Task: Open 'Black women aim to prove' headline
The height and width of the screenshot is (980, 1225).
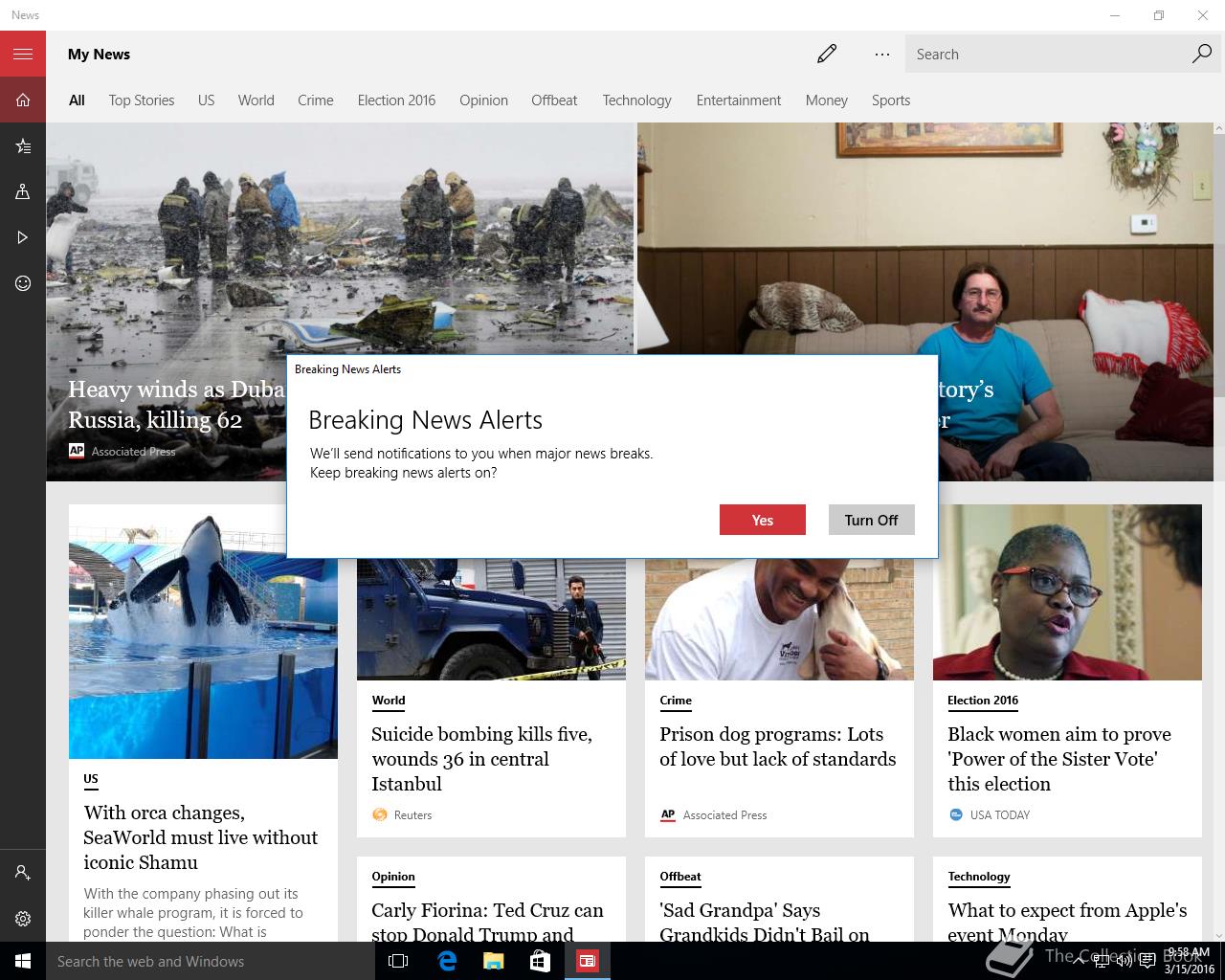Action: [x=1059, y=759]
